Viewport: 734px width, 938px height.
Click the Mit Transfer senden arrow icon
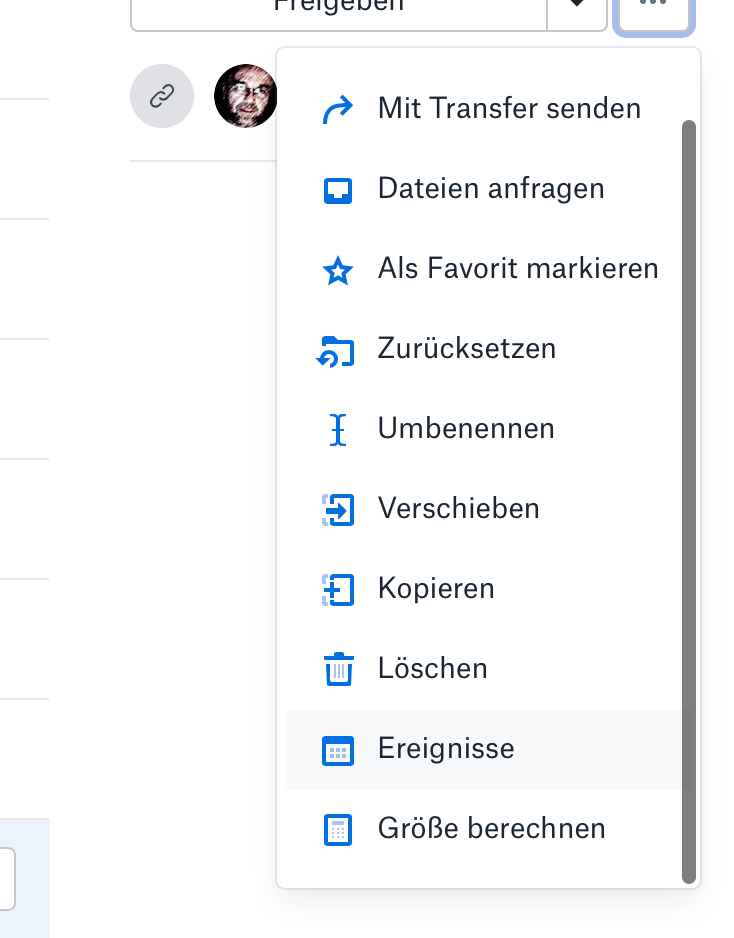click(339, 109)
